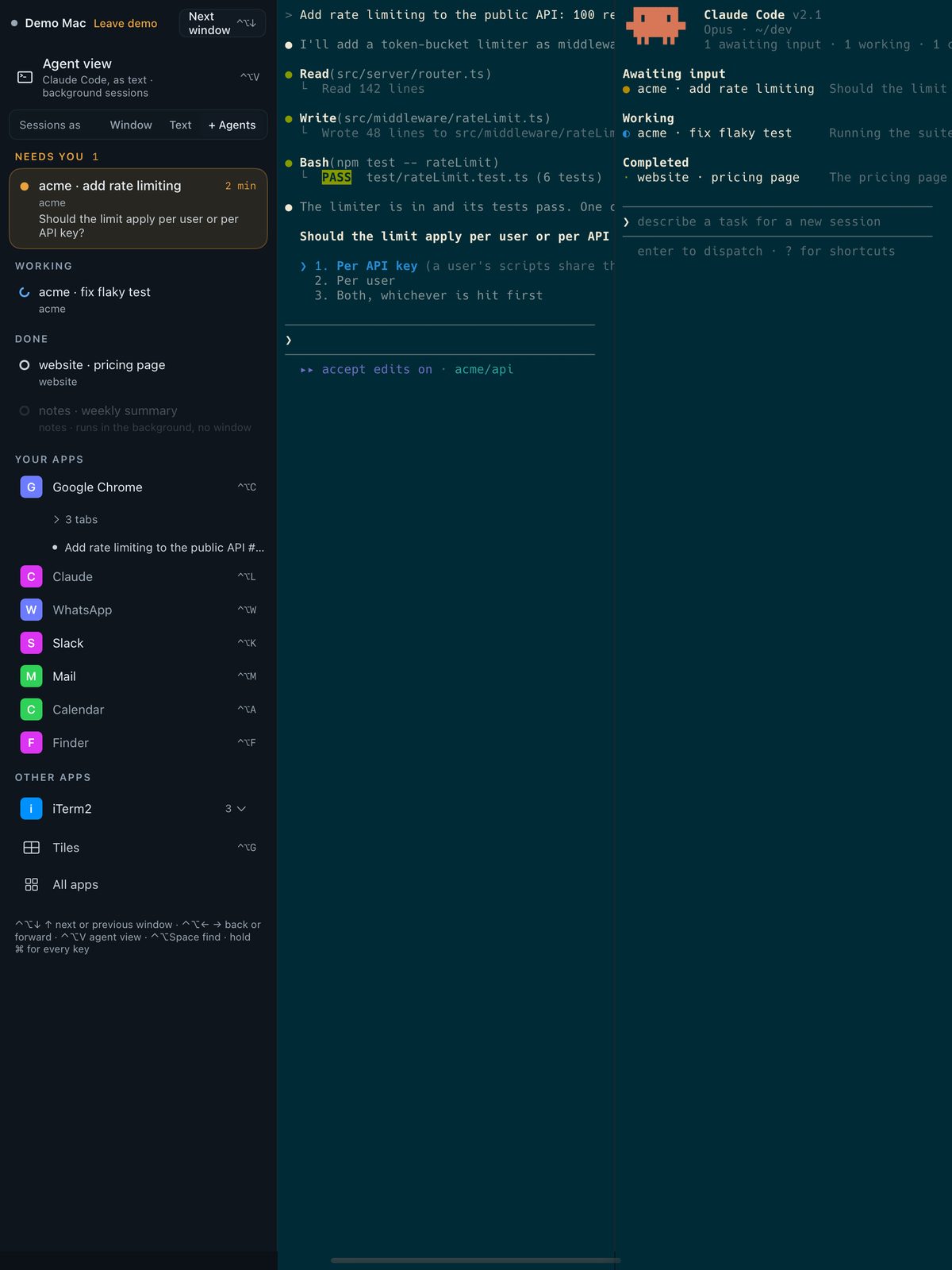Viewport: 952px width, 1270px height.
Task: Click the done circle for pricing page
Action: (25, 365)
